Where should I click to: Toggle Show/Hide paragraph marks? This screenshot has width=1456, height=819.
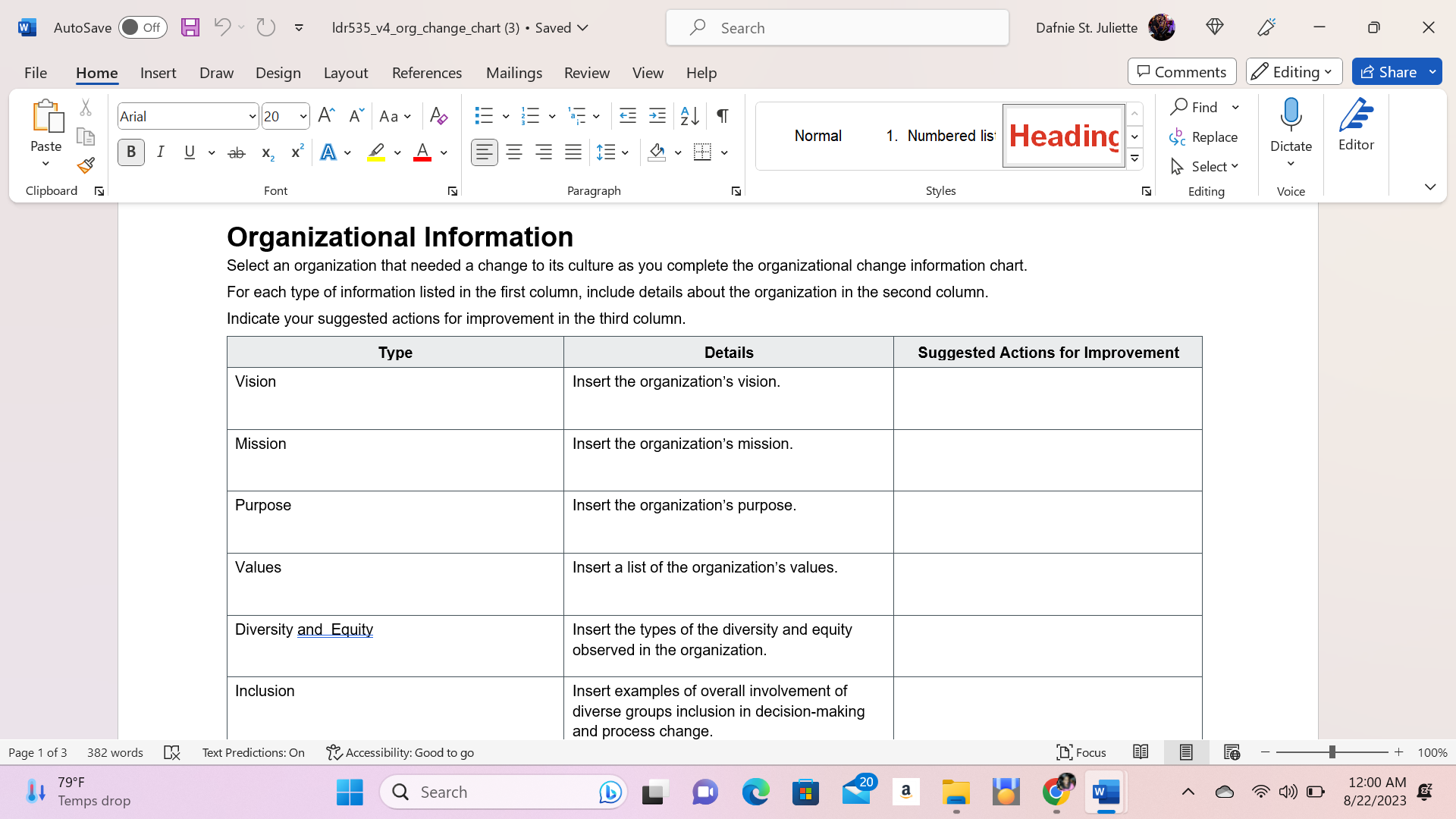click(x=721, y=115)
